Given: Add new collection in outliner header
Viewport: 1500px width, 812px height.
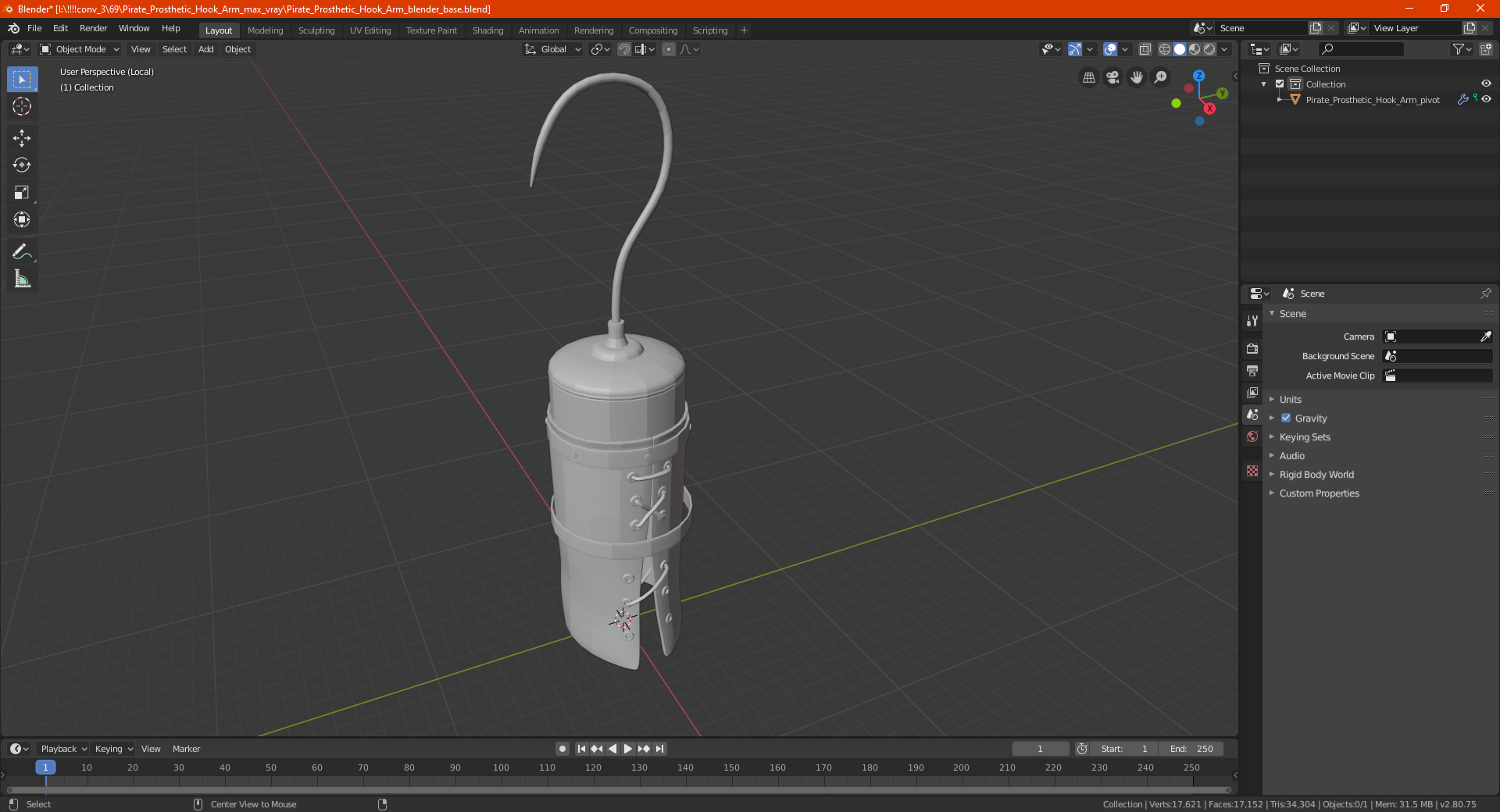Looking at the screenshot, I should pos(1485,49).
